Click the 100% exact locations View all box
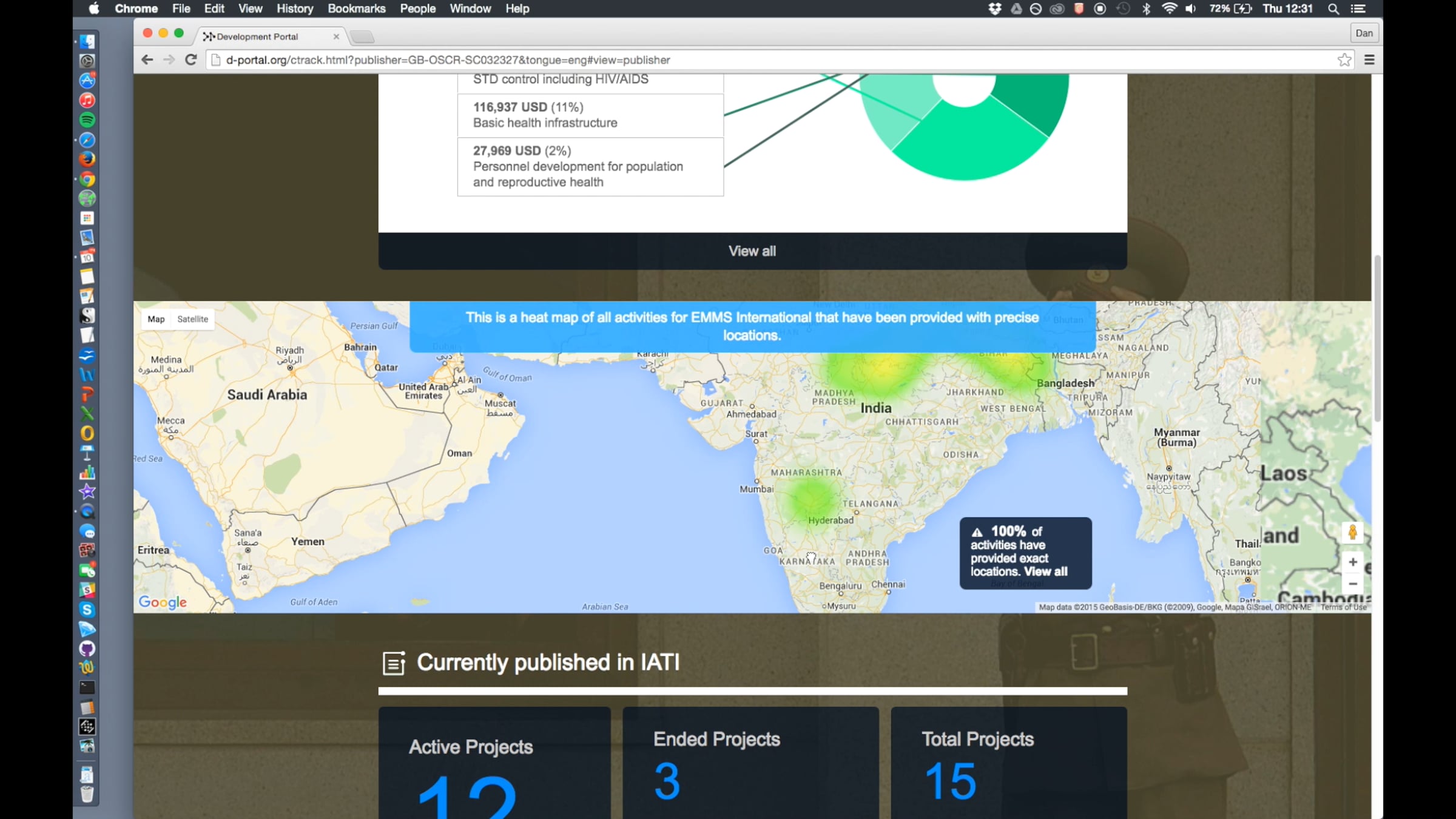The height and width of the screenshot is (819, 1456). (1025, 553)
